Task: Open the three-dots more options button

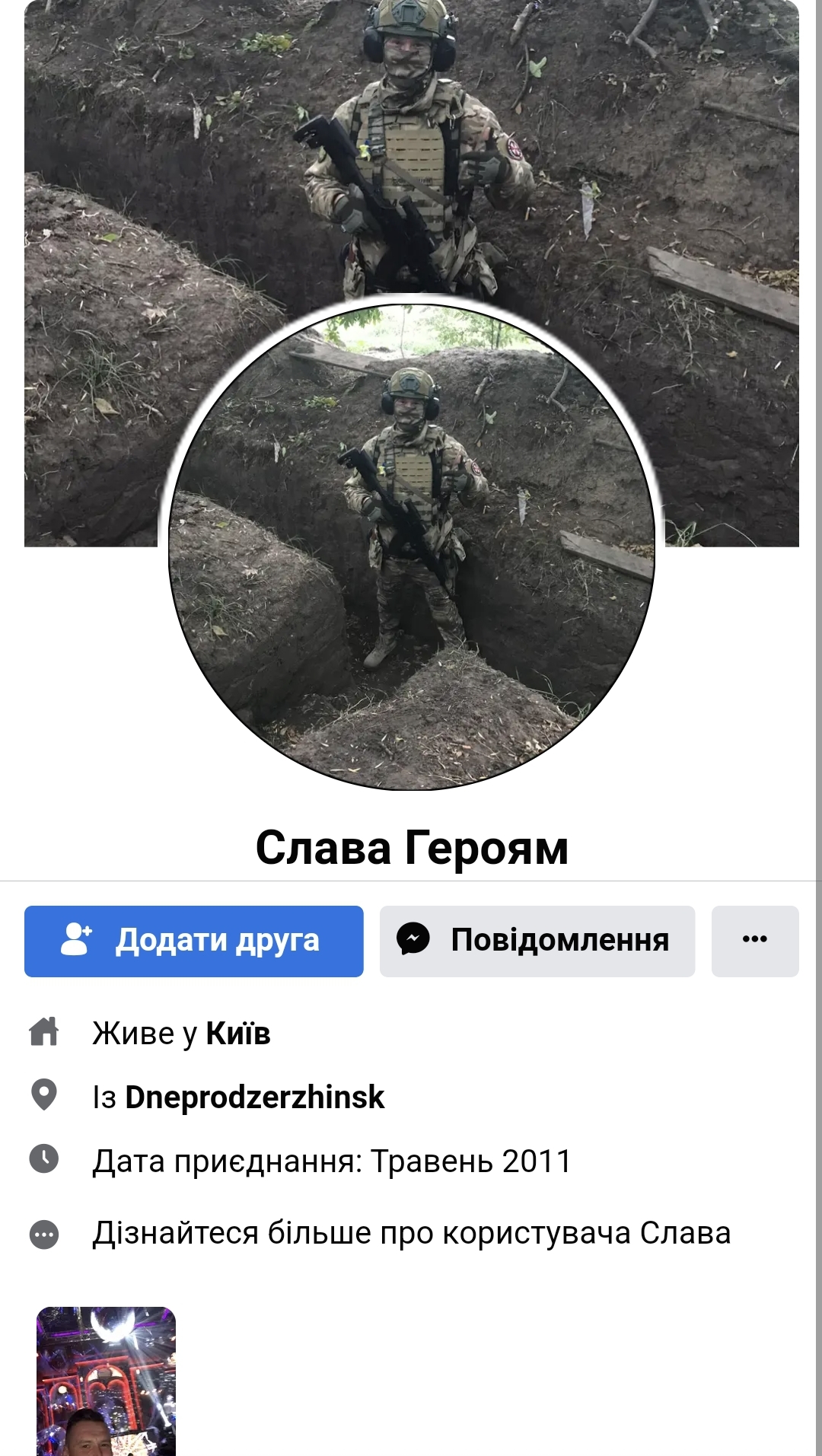Action: pos(755,941)
